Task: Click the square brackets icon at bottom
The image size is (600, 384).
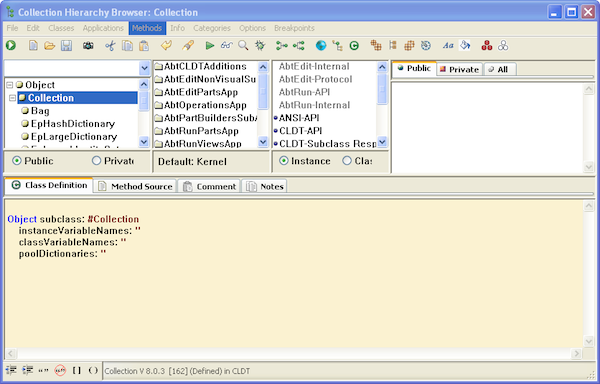Action: [77, 370]
